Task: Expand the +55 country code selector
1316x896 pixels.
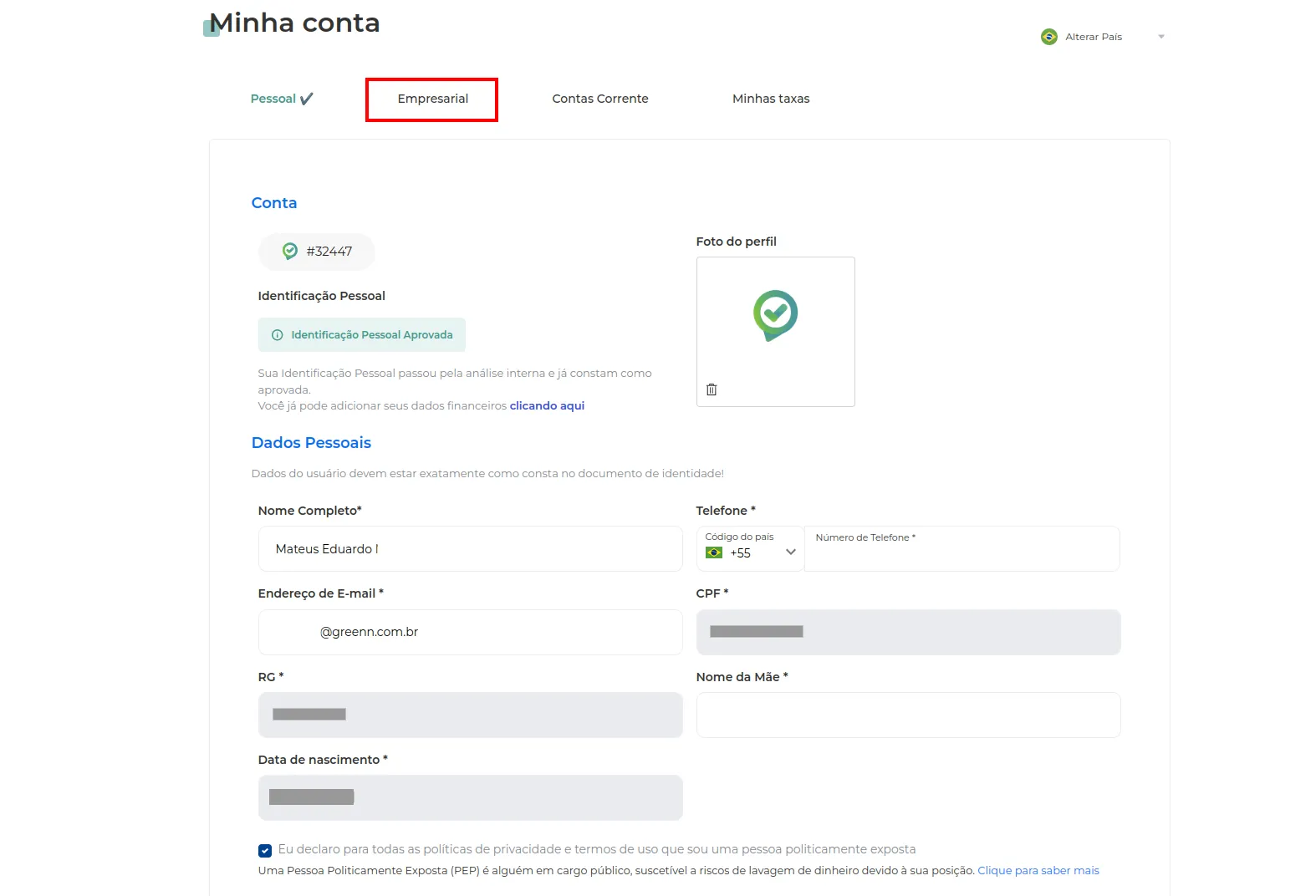Action: (750, 549)
